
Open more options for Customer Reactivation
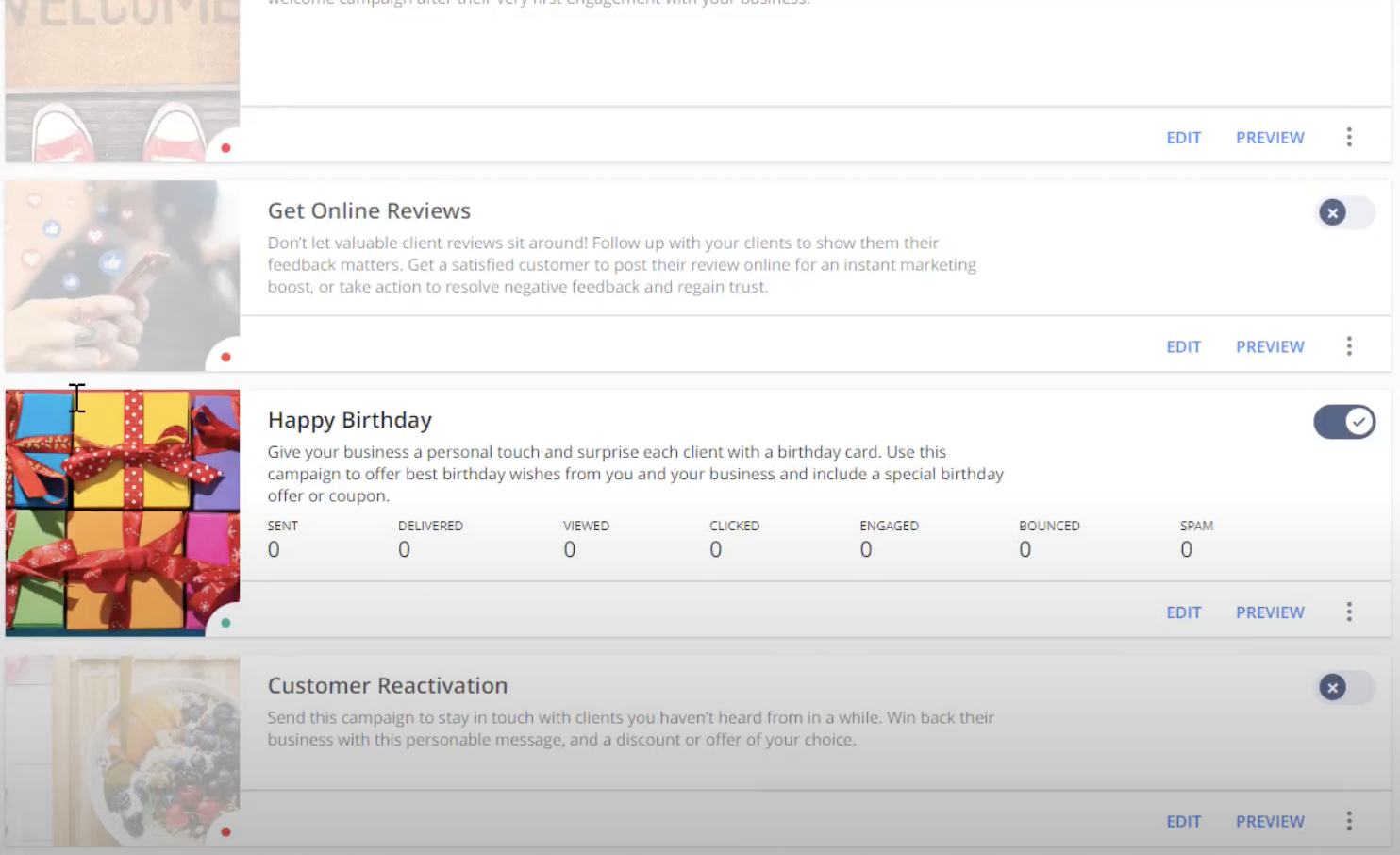click(1349, 821)
